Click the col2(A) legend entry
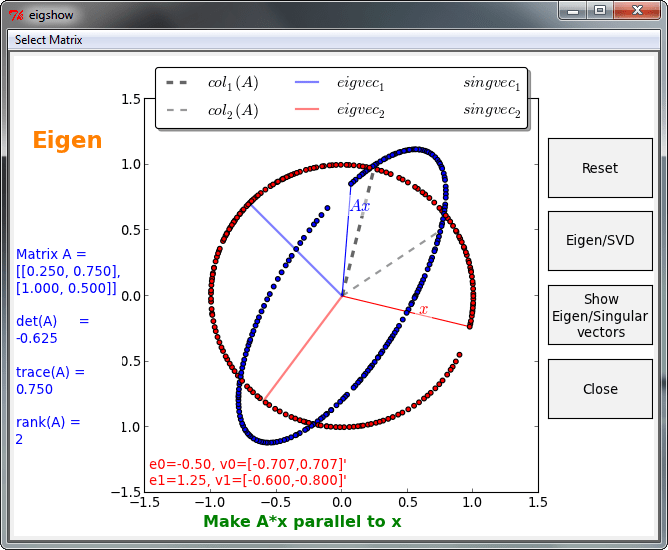The width and height of the screenshot is (668, 550). point(232,111)
